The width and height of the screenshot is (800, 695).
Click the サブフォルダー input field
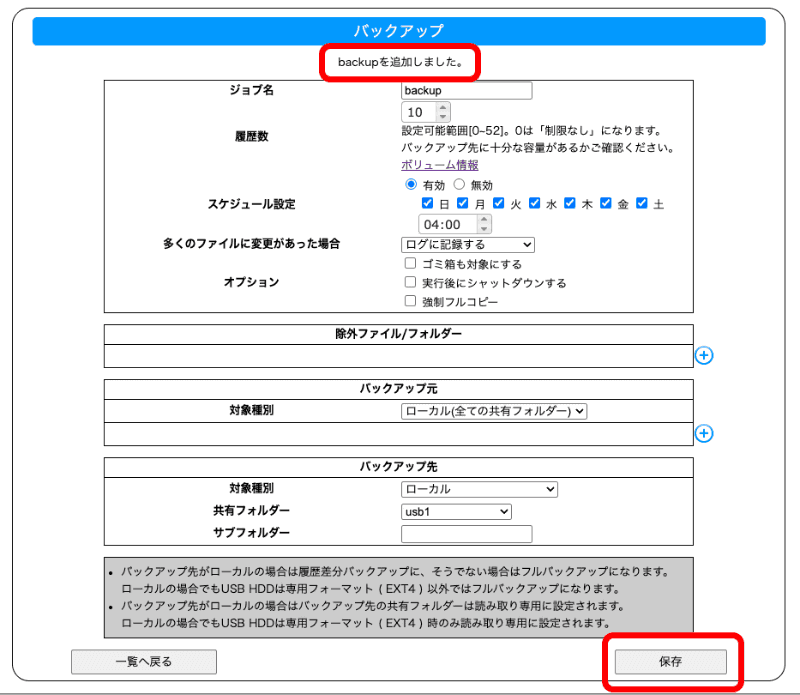point(466,533)
